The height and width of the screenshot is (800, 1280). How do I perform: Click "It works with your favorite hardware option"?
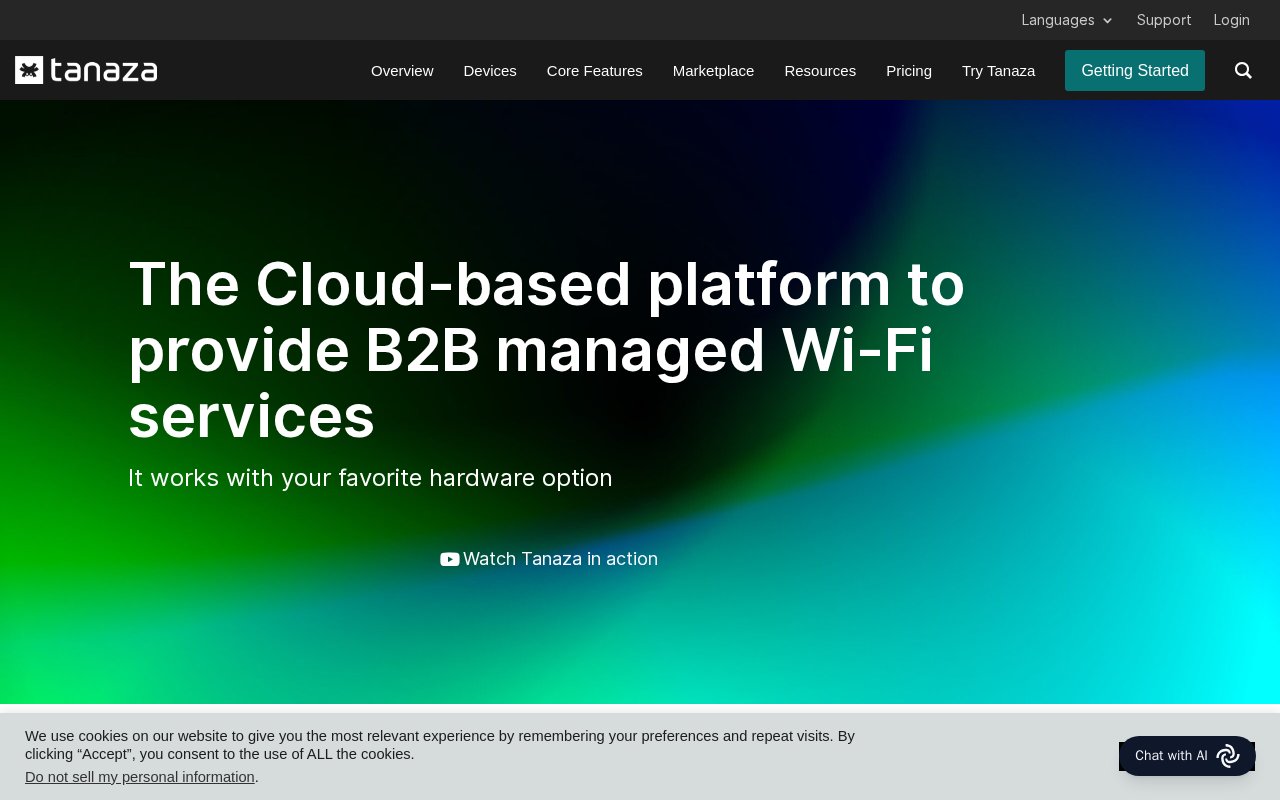coord(370,478)
